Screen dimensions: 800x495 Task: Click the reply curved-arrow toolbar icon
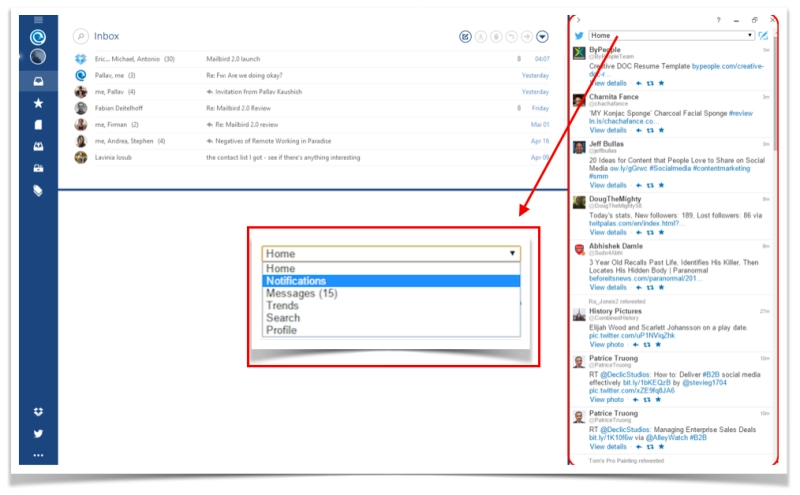pyautogui.click(x=511, y=37)
